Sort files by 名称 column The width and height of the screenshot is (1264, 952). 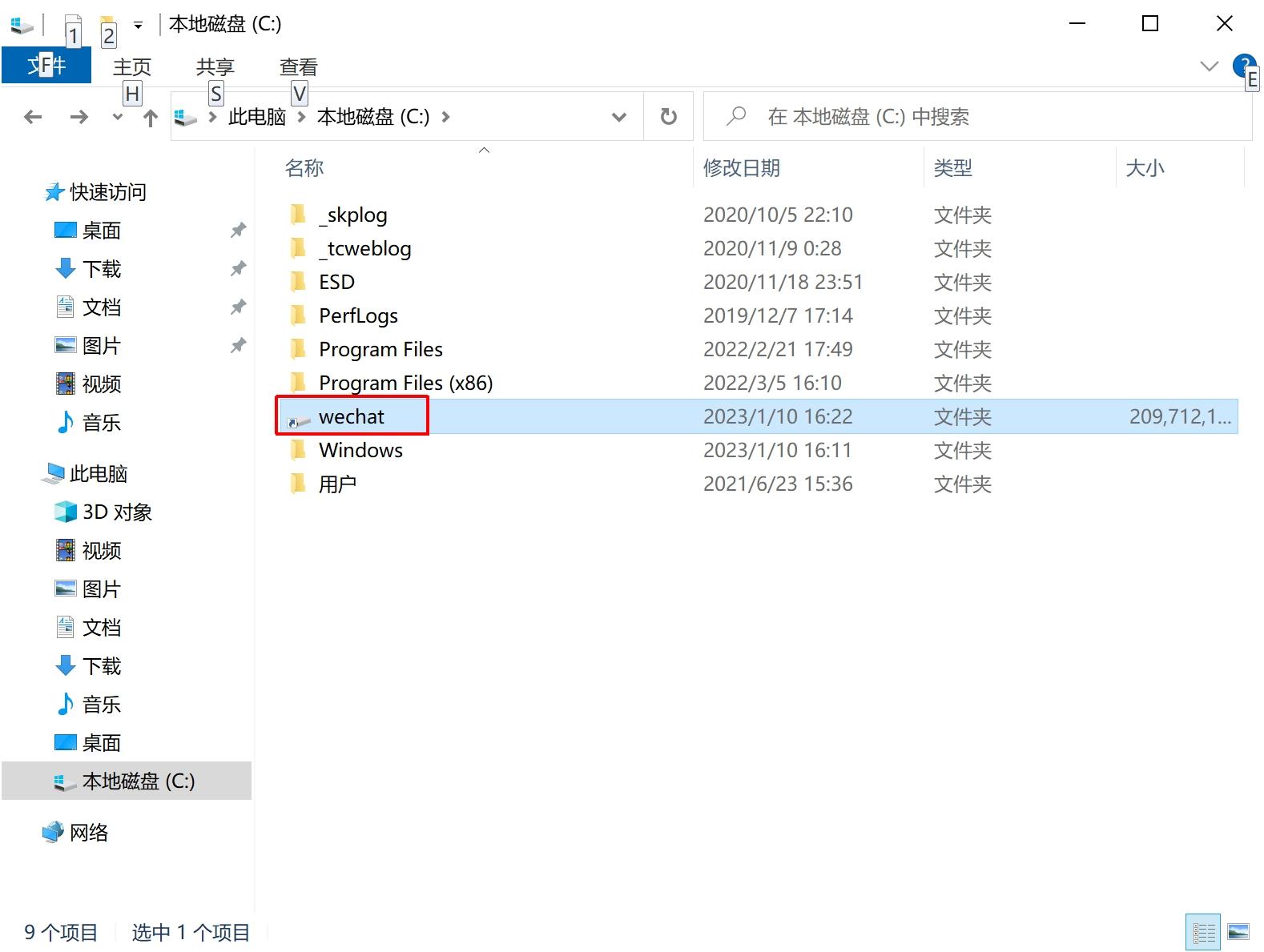coord(304,168)
